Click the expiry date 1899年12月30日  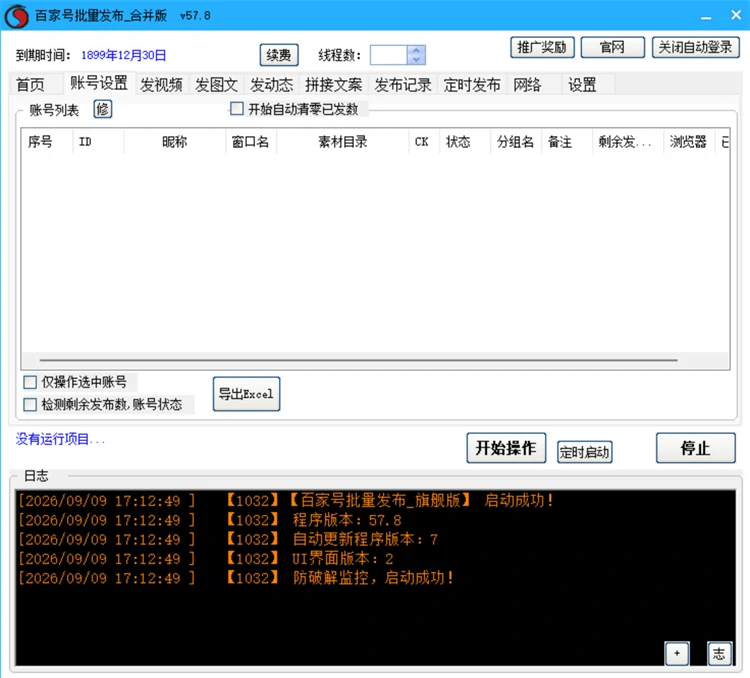tap(123, 56)
